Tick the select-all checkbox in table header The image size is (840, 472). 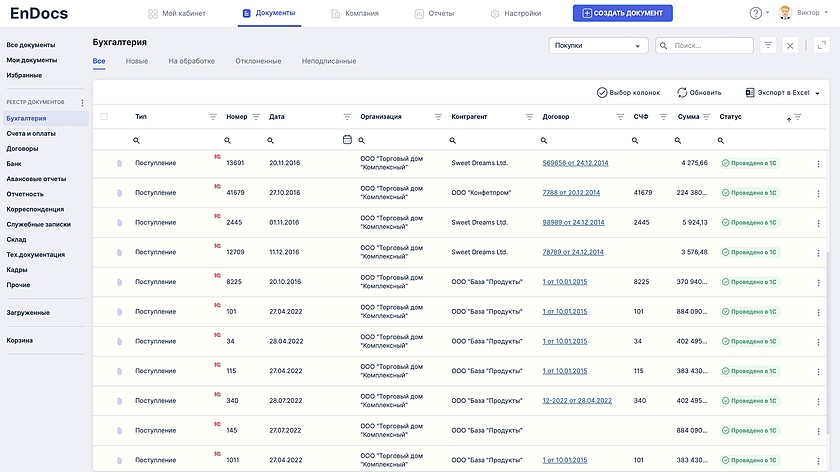click(x=104, y=117)
